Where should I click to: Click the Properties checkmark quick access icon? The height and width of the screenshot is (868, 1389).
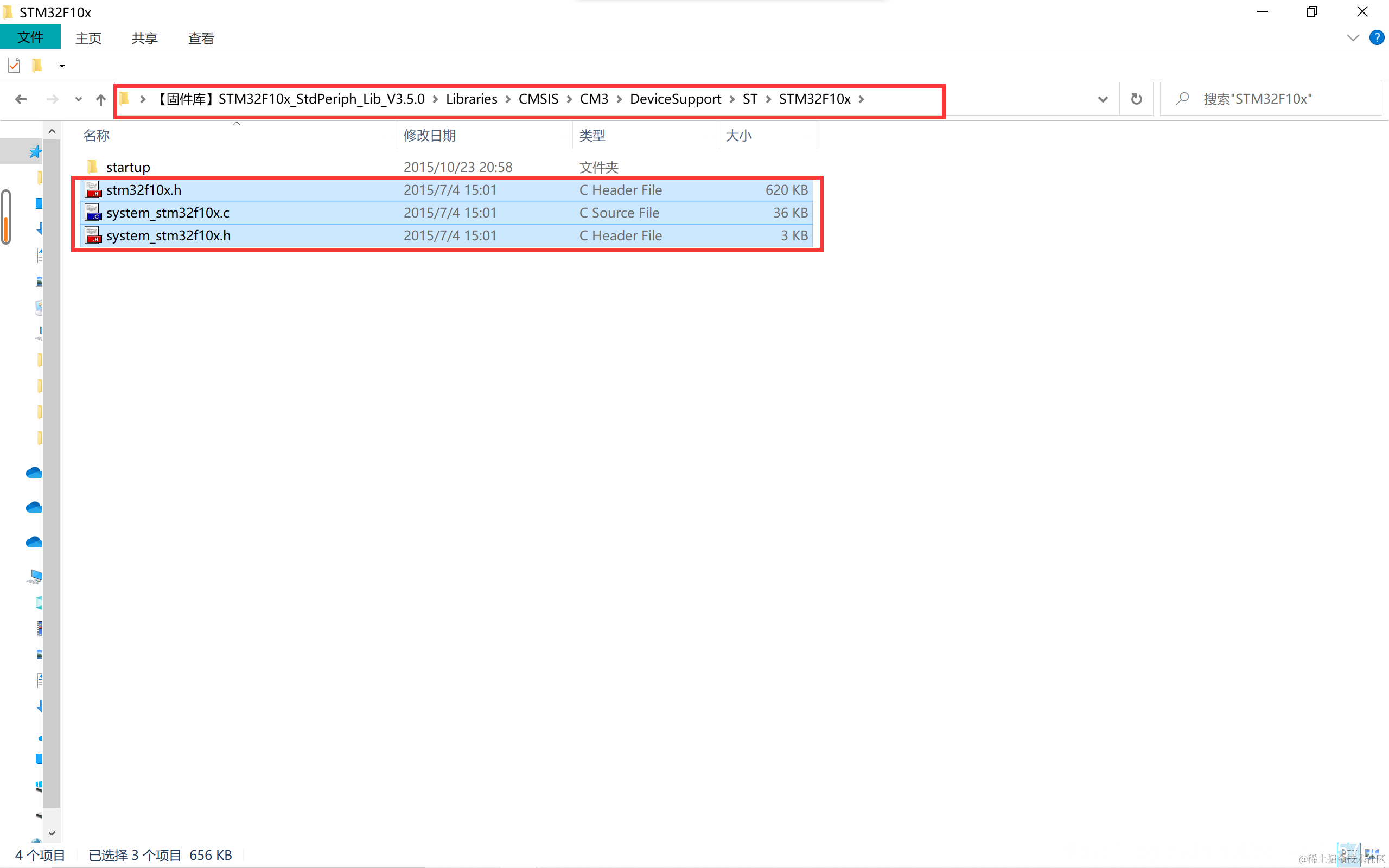coord(14,66)
